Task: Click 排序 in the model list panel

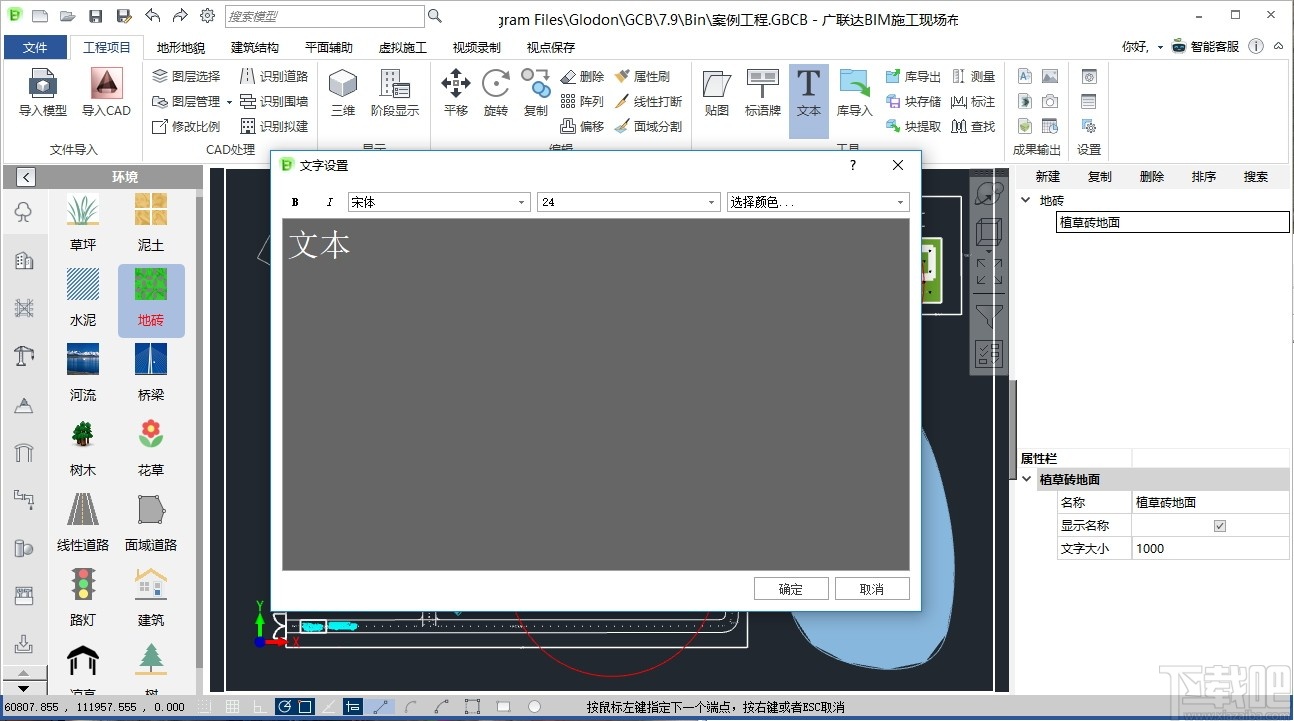Action: coord(1204,177)
